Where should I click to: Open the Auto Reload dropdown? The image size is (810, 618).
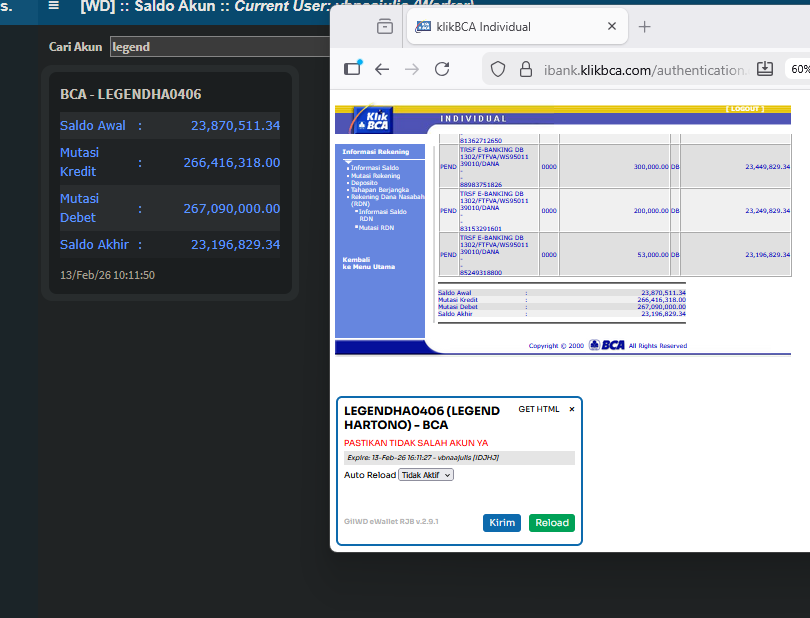tap(426, 475)
